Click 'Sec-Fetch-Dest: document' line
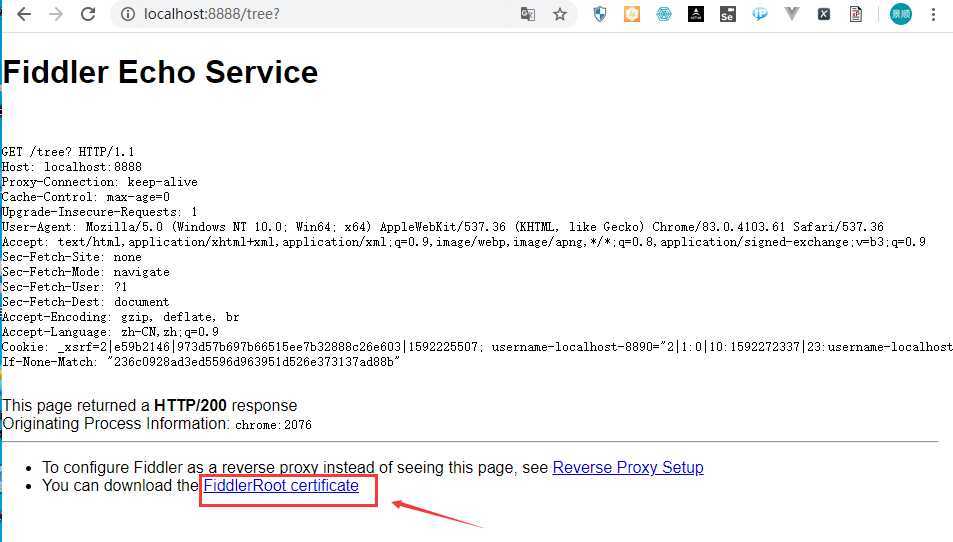The width and height of the screenshot is (953, 542). pos(86,302)
